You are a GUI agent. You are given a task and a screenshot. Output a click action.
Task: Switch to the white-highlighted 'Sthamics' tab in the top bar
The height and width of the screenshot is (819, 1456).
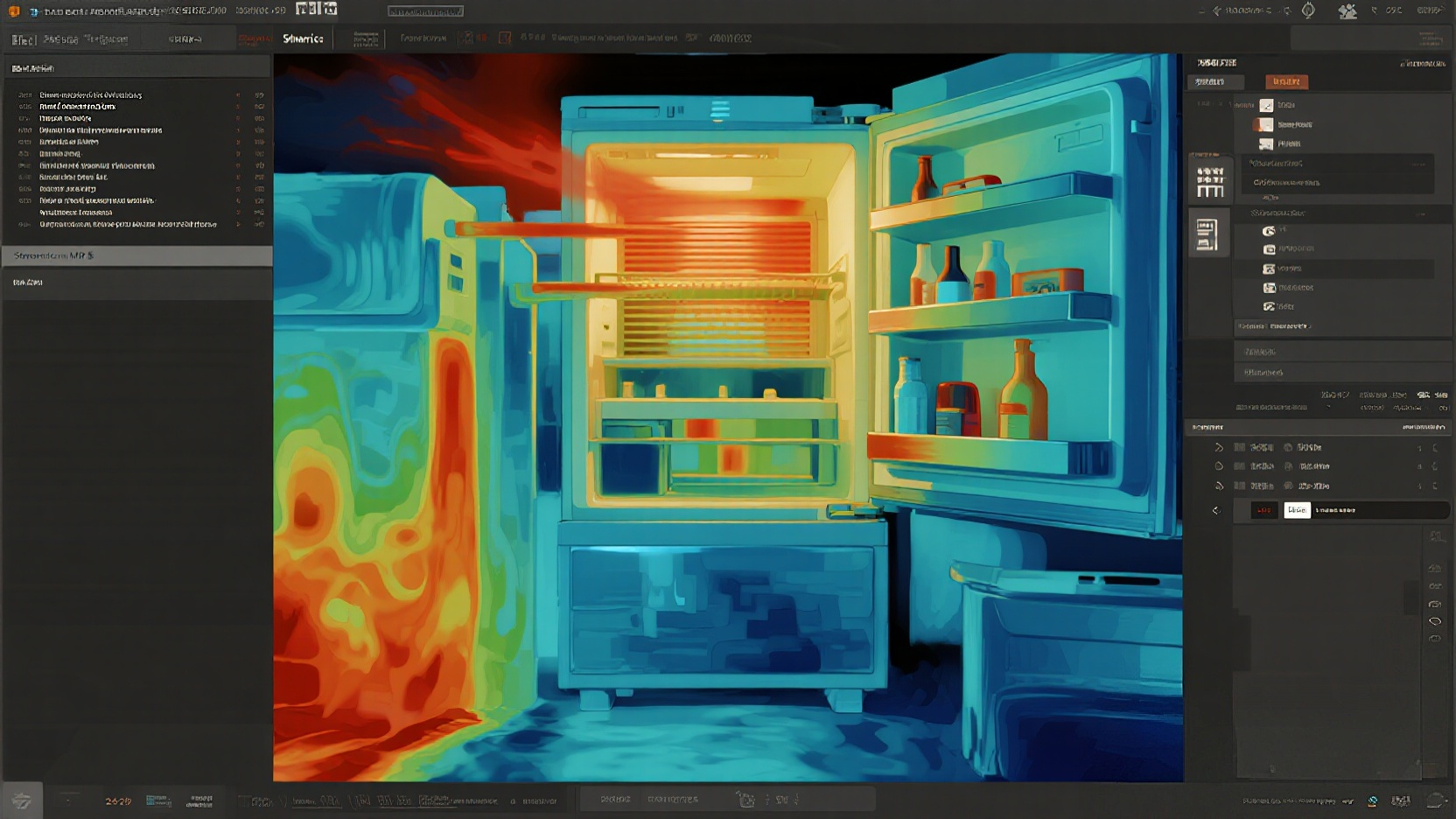tap(303, 38)
